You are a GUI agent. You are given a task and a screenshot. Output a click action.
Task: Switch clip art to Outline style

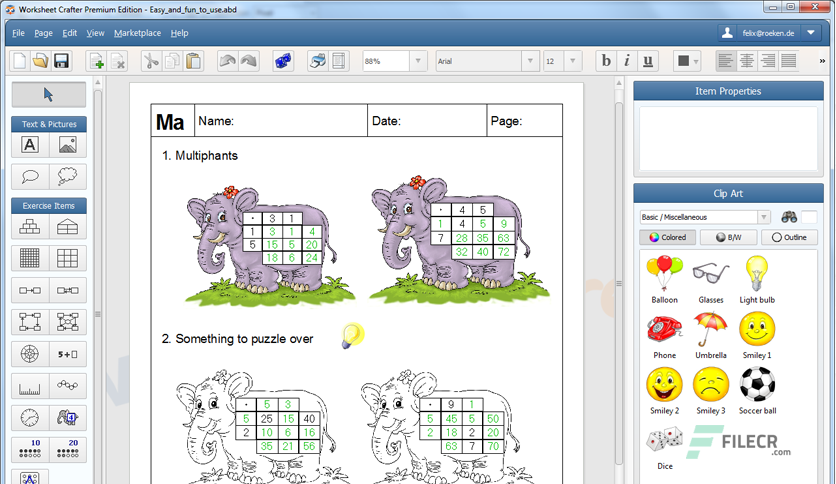(x=789, y=237)
